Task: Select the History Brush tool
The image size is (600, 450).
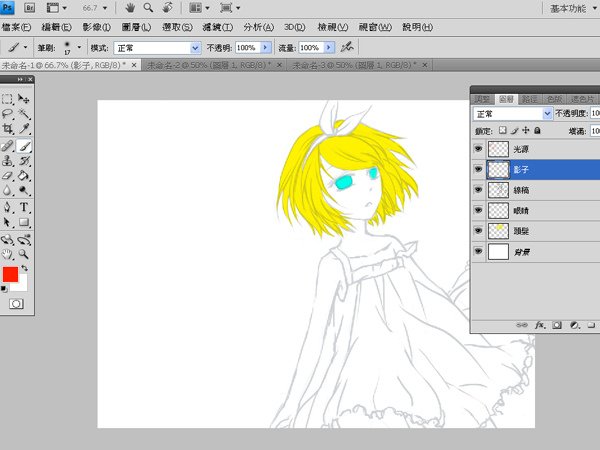Action: tap(24, 161)
